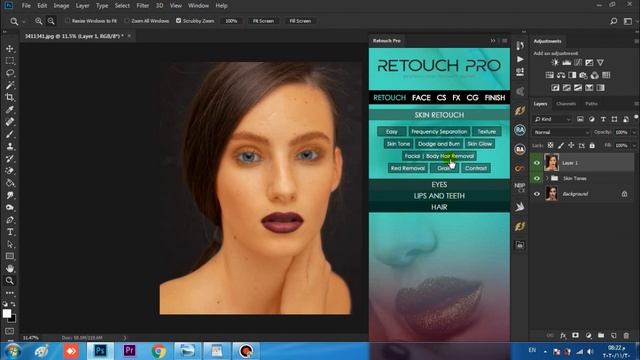The width and height of the screenshot is (640, 360).
Task: Click the Frequency Separation button
Action: click(x=439, y=131)
